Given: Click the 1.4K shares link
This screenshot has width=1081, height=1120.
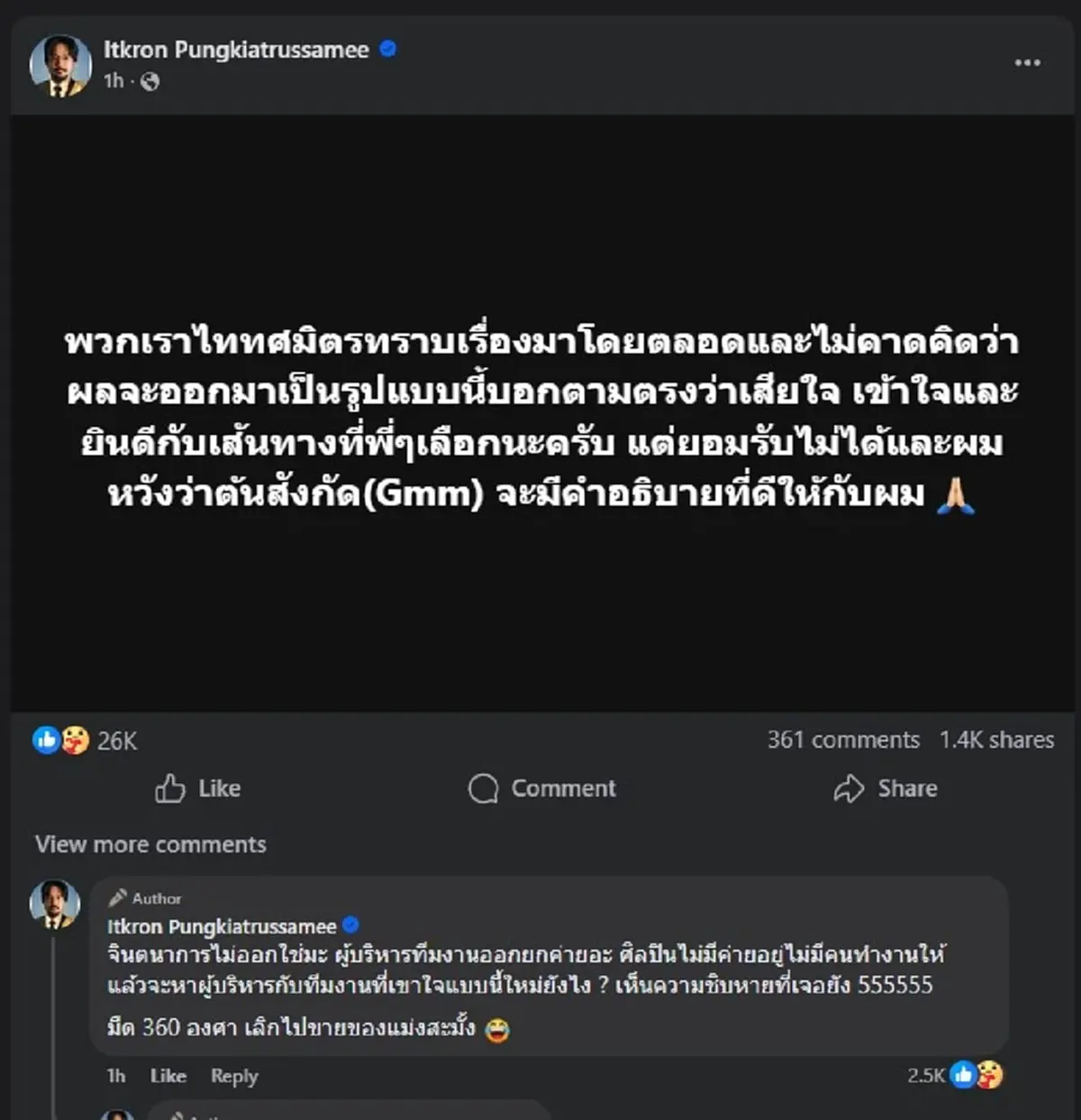Looking at the screenshot, I should click(x=996, y=740).
